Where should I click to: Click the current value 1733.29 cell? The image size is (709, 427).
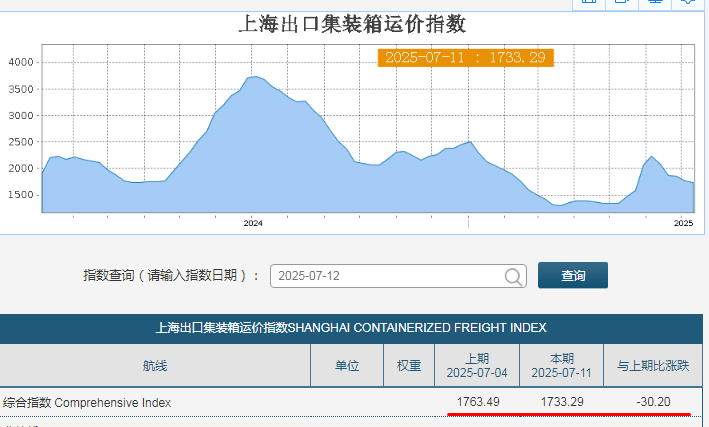(x=562, y=402)
